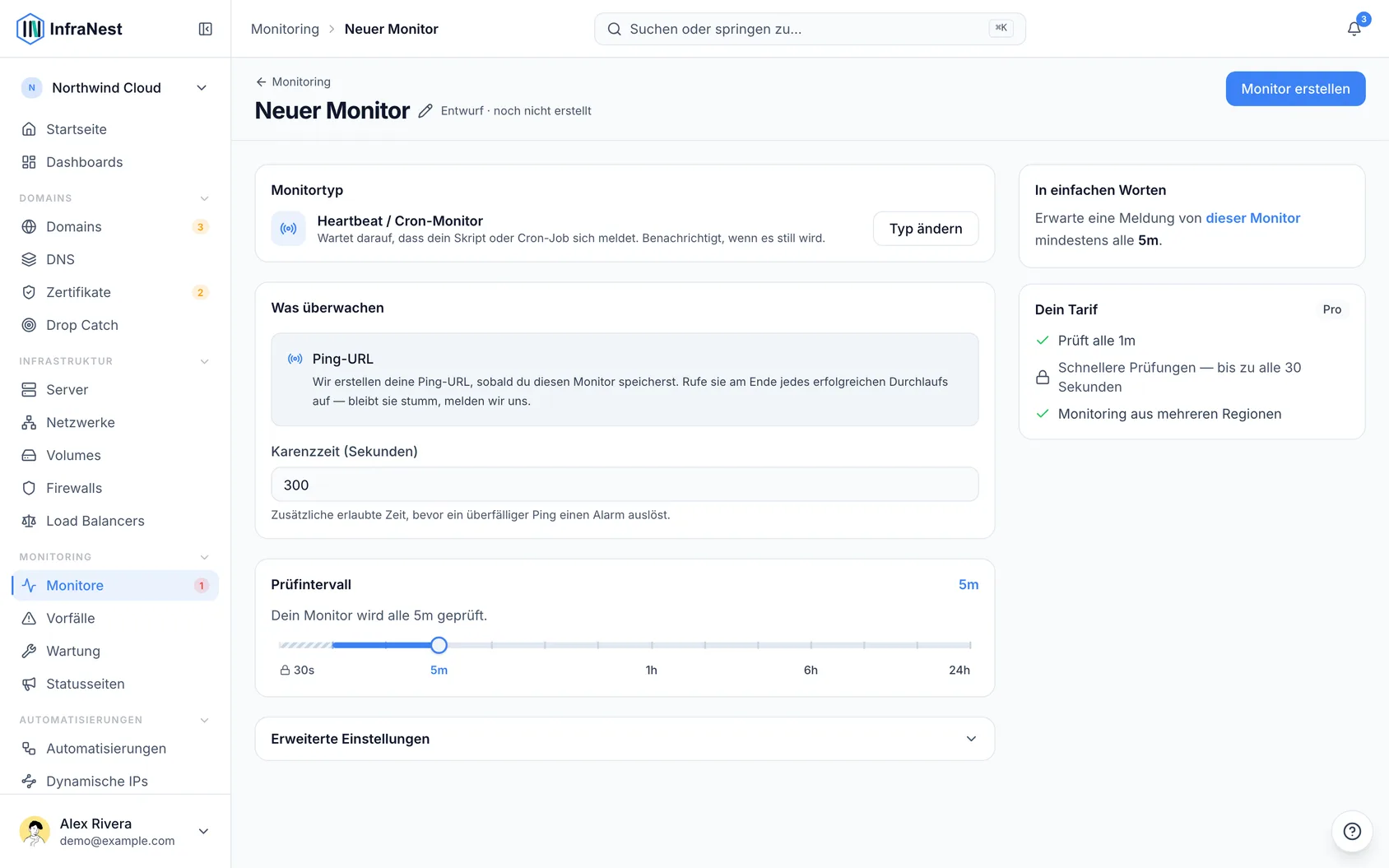Open Dynamische IPs
The image size is (1389, 868).
pyautogui.click(x=115, y=781)
